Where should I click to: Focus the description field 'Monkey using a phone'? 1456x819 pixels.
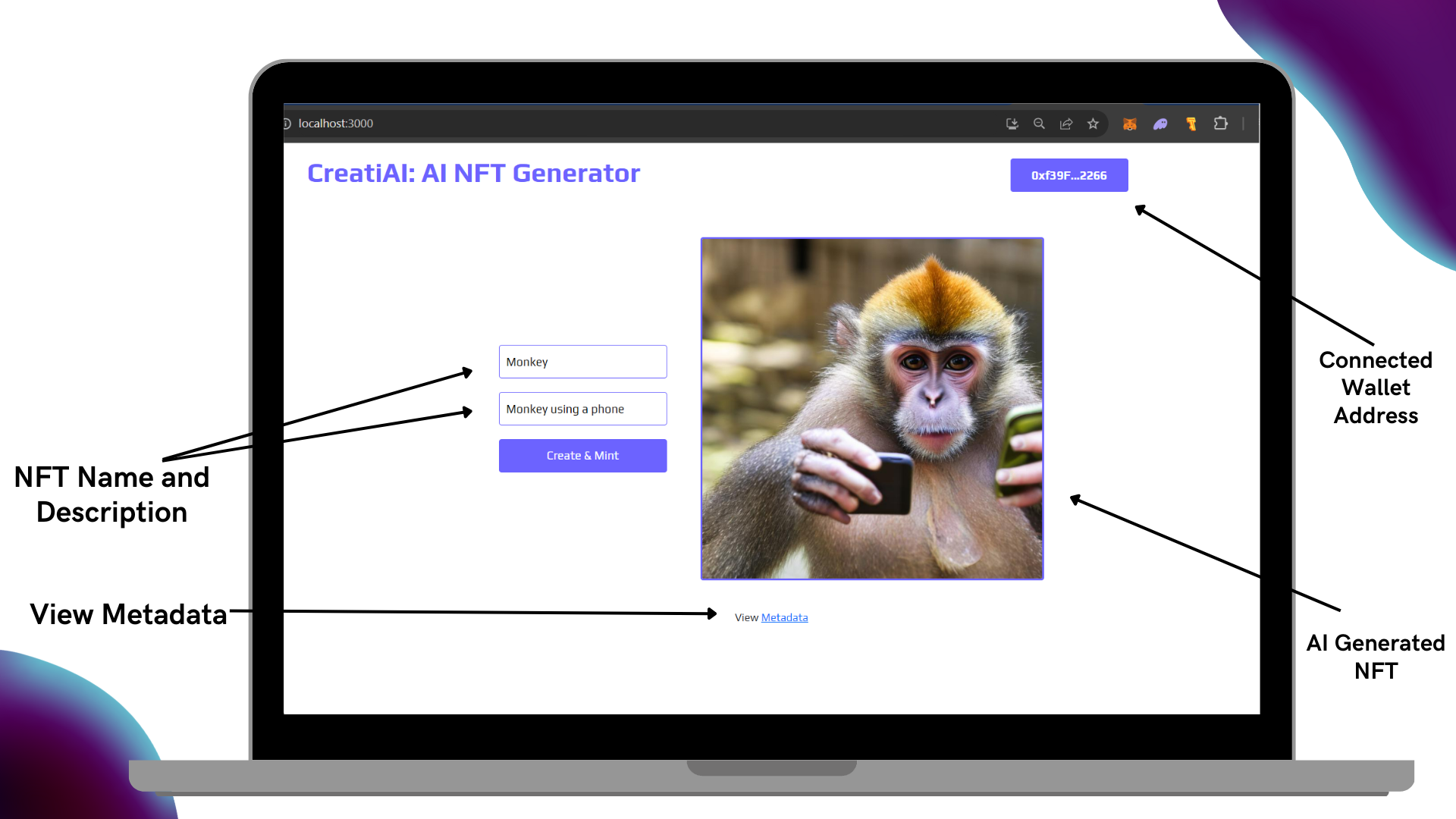(582, 409)
